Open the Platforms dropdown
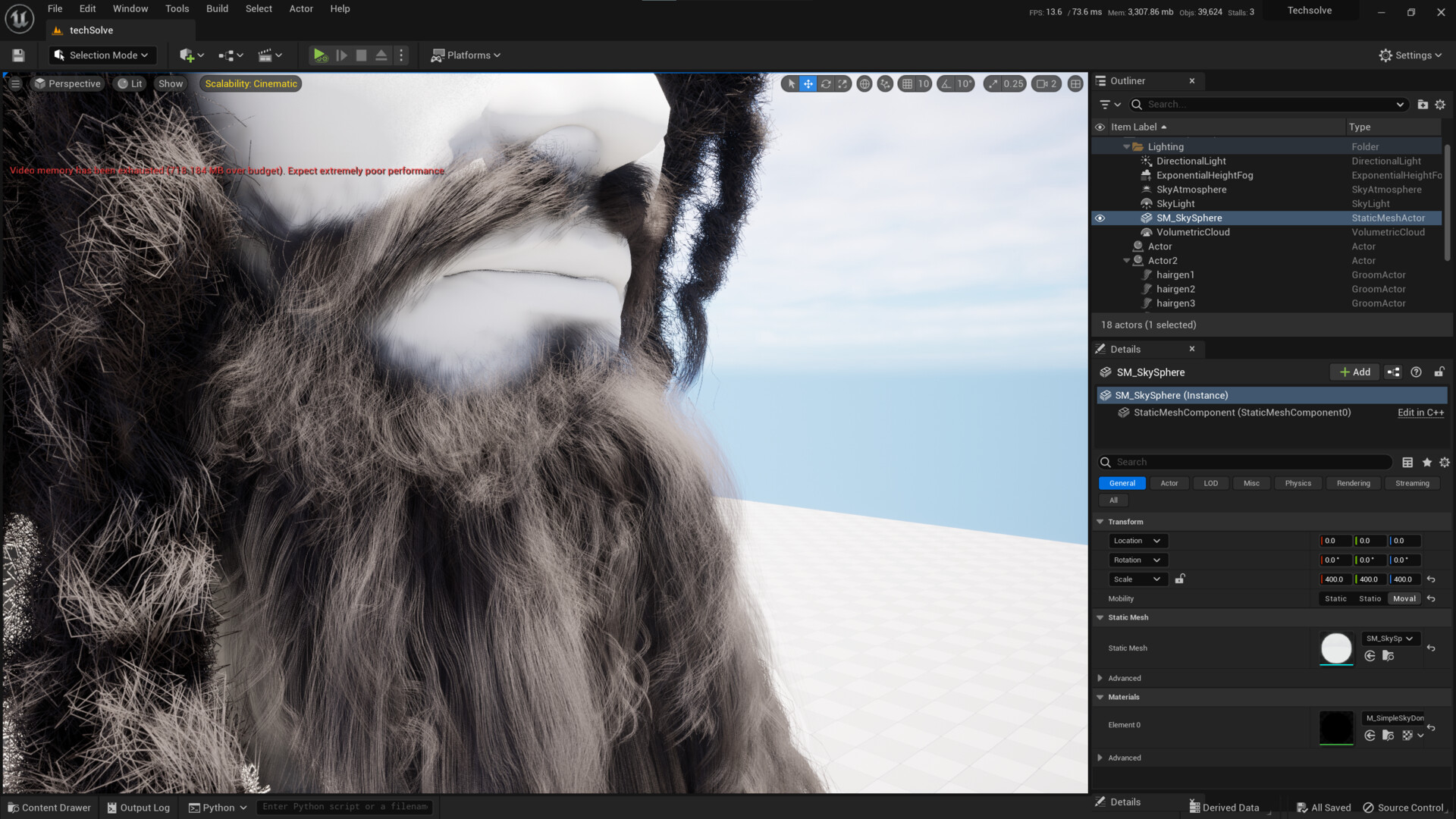The image size is (1456, 819). pos(466,55)
